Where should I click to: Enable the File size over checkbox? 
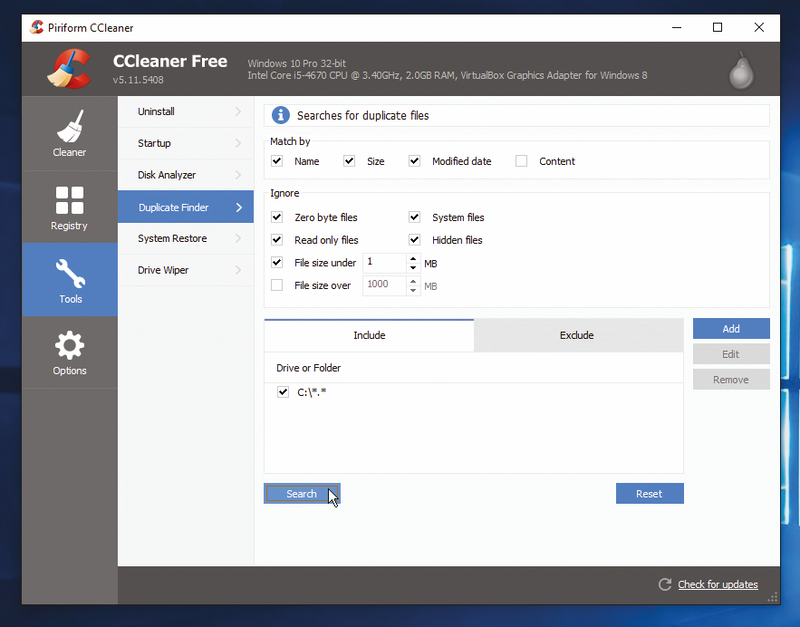[277, 285]
